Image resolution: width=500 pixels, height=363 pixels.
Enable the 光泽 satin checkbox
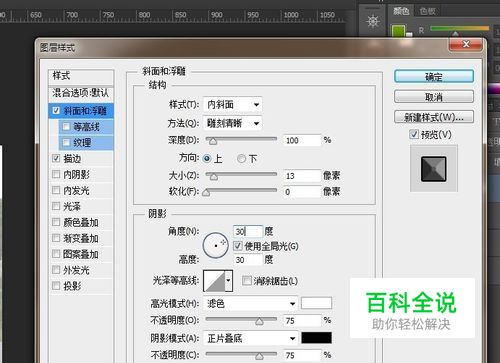point(56,206)
